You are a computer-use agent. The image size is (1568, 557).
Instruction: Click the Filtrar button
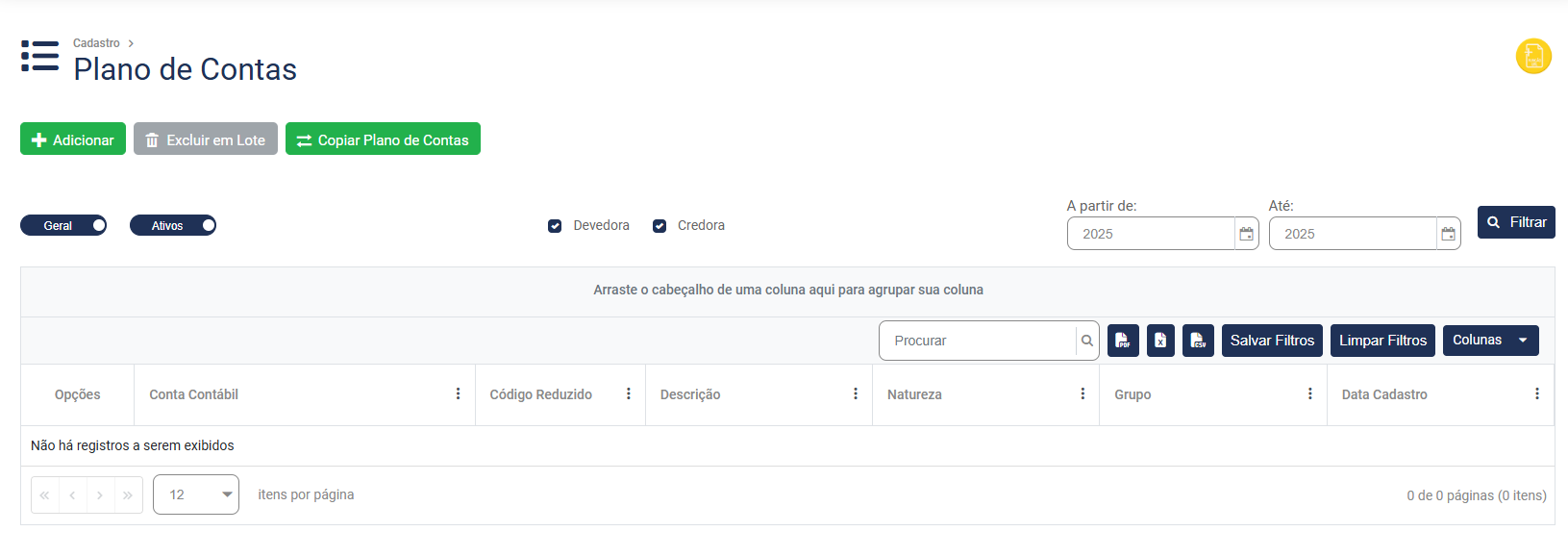click(1516, 222)
